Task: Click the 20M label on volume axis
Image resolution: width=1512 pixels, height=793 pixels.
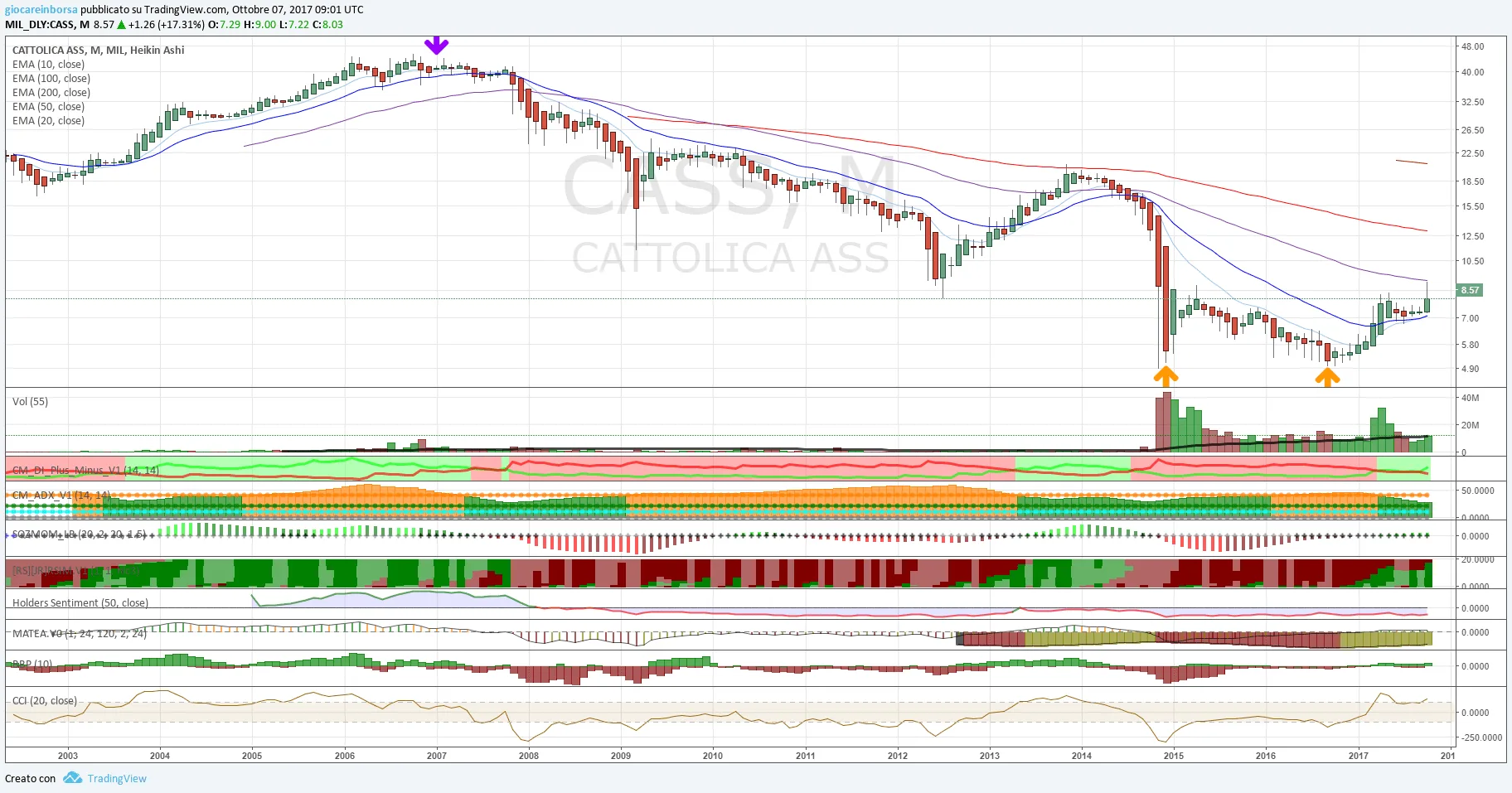Action: 1471,425
